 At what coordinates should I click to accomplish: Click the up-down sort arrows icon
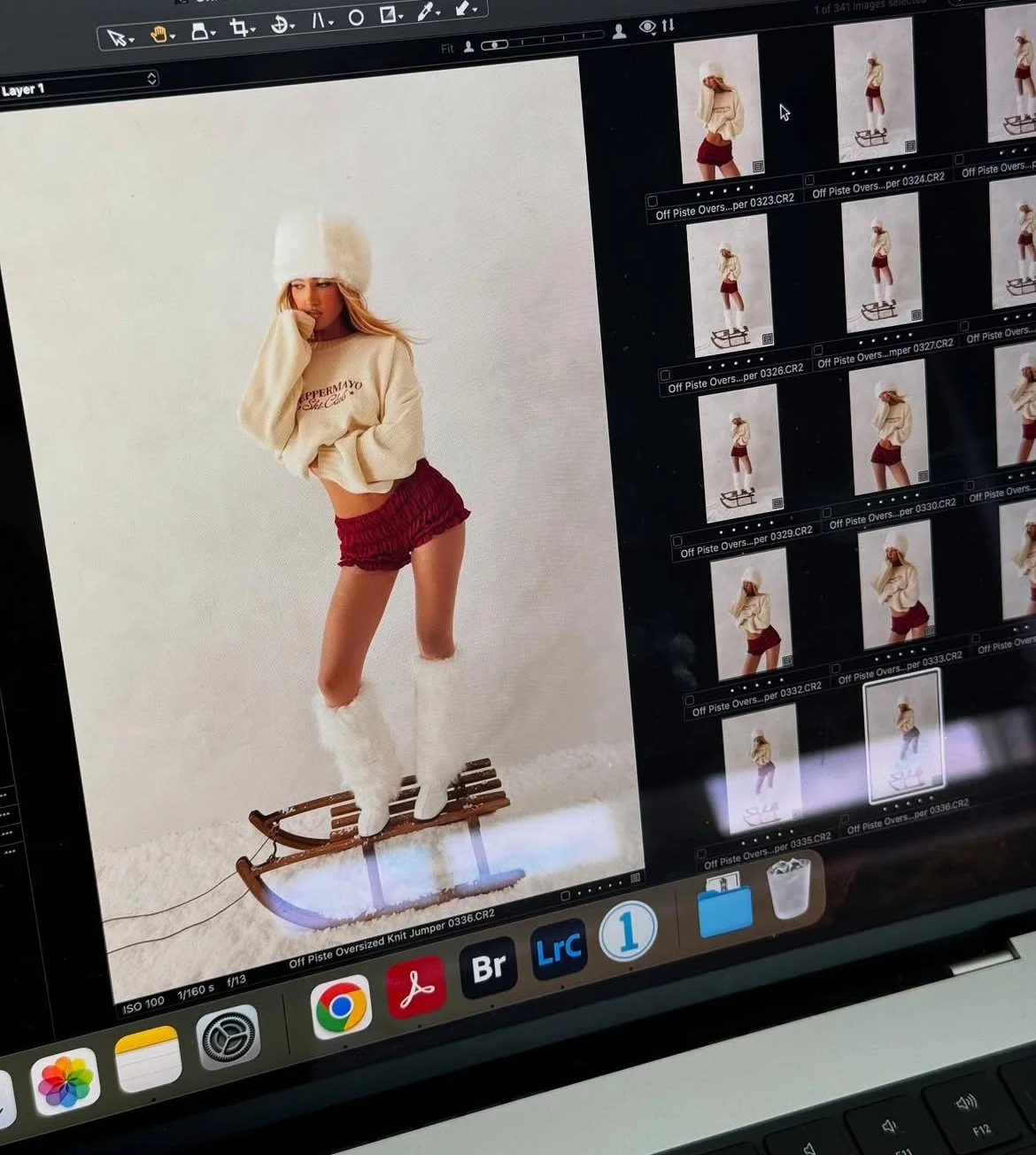coord(668,25)
